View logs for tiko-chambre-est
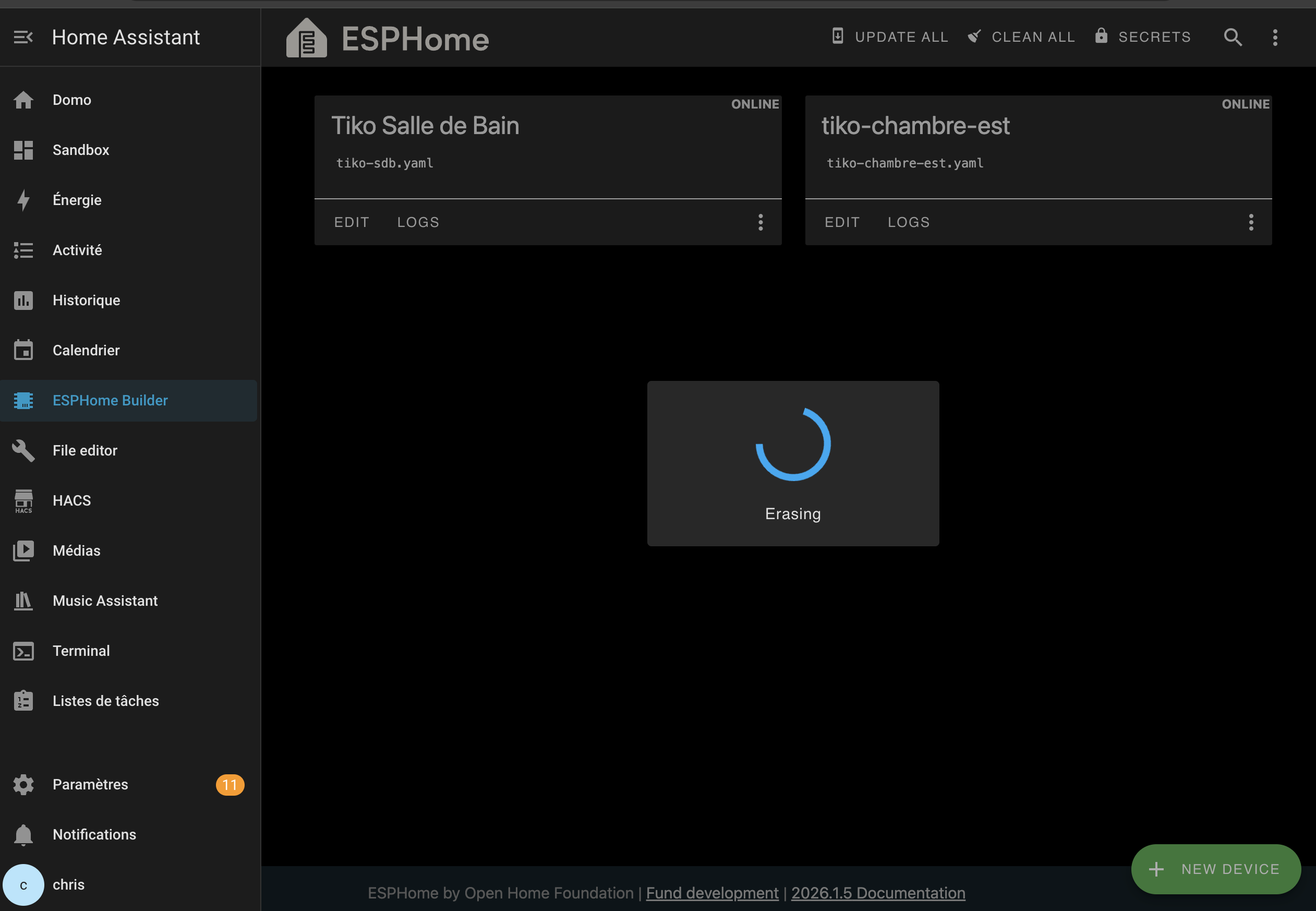1316x911 pixels. click(909, 222)
